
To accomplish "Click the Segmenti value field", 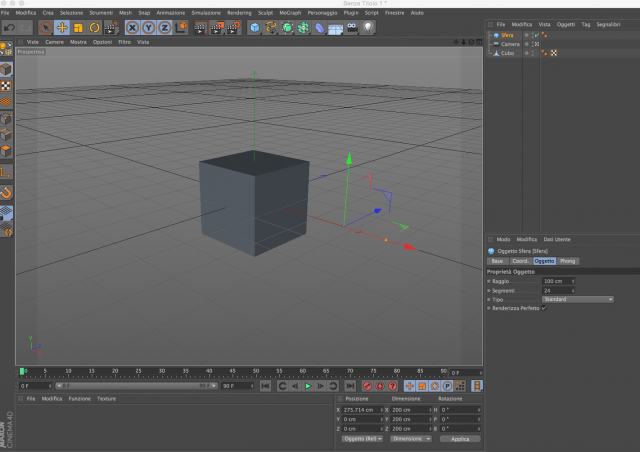I will pos(556,290).
